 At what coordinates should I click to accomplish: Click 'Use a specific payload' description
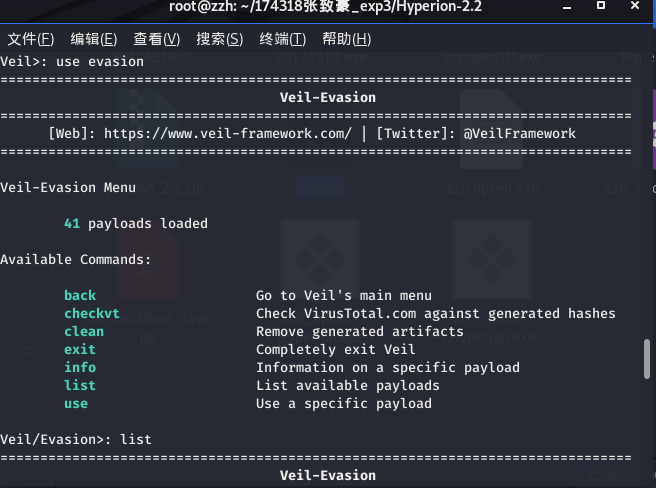[344, 403]
